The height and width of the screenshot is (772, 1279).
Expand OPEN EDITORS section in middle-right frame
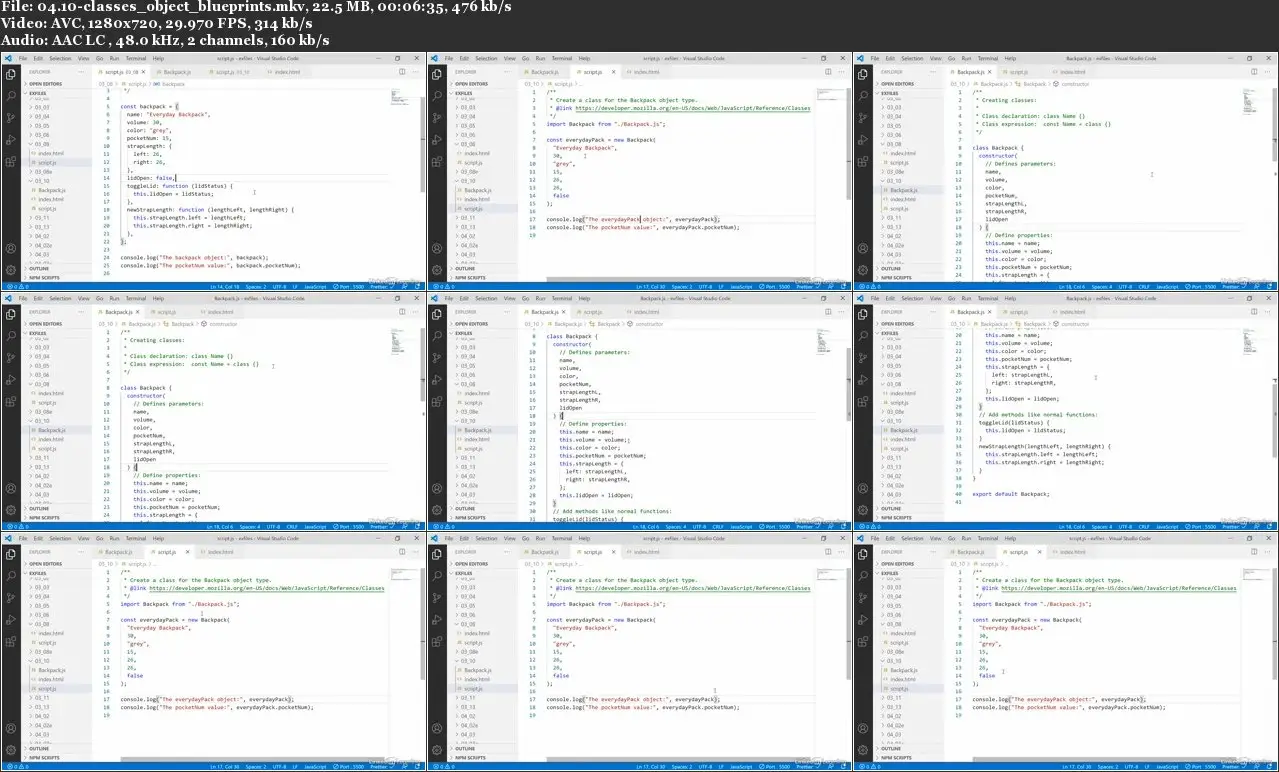click(896, 324)
